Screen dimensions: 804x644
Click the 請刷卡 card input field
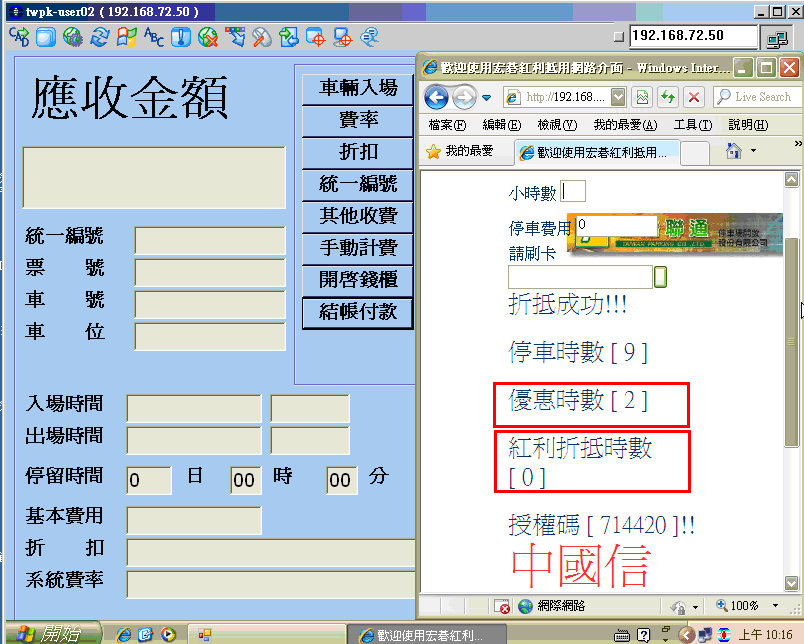click(580, 277)
